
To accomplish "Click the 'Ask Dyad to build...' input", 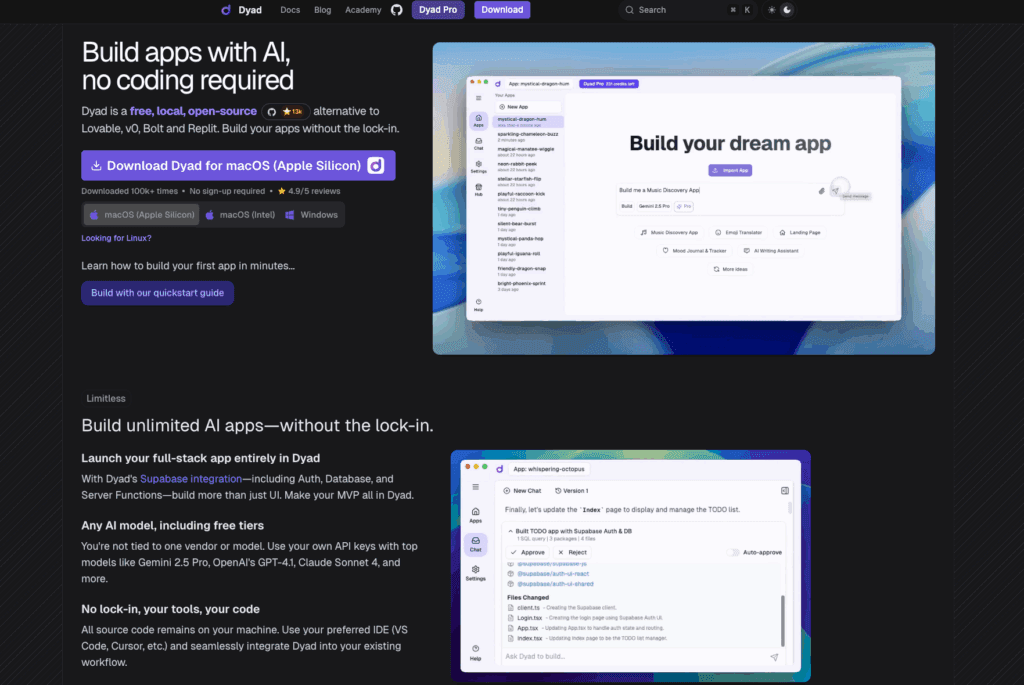I will [633, 656].
